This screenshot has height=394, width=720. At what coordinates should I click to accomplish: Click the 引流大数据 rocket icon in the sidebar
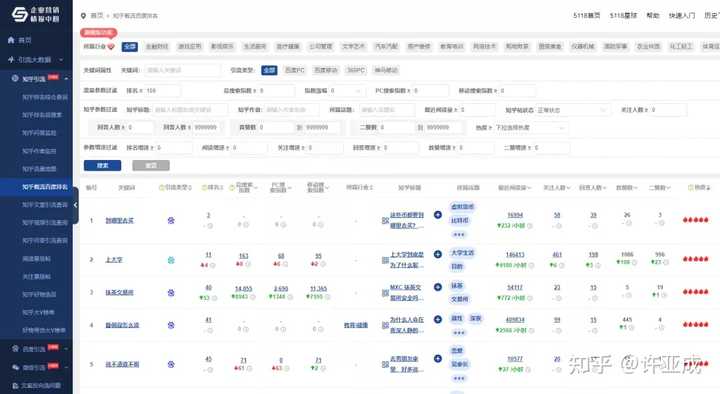[x=11, y=60]
